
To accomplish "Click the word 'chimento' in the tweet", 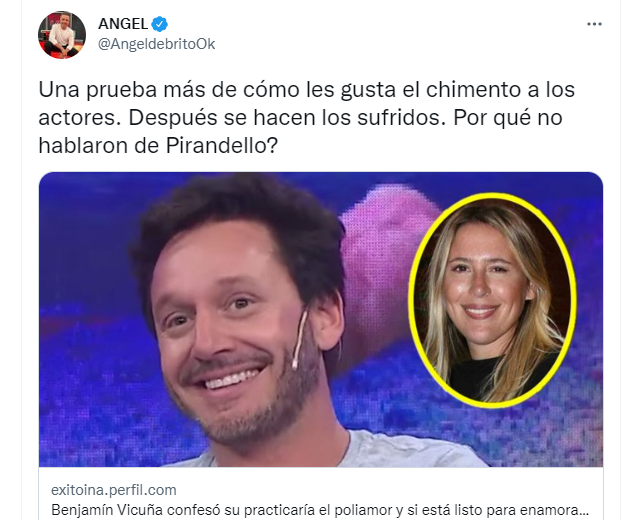I will pos(473,89).
